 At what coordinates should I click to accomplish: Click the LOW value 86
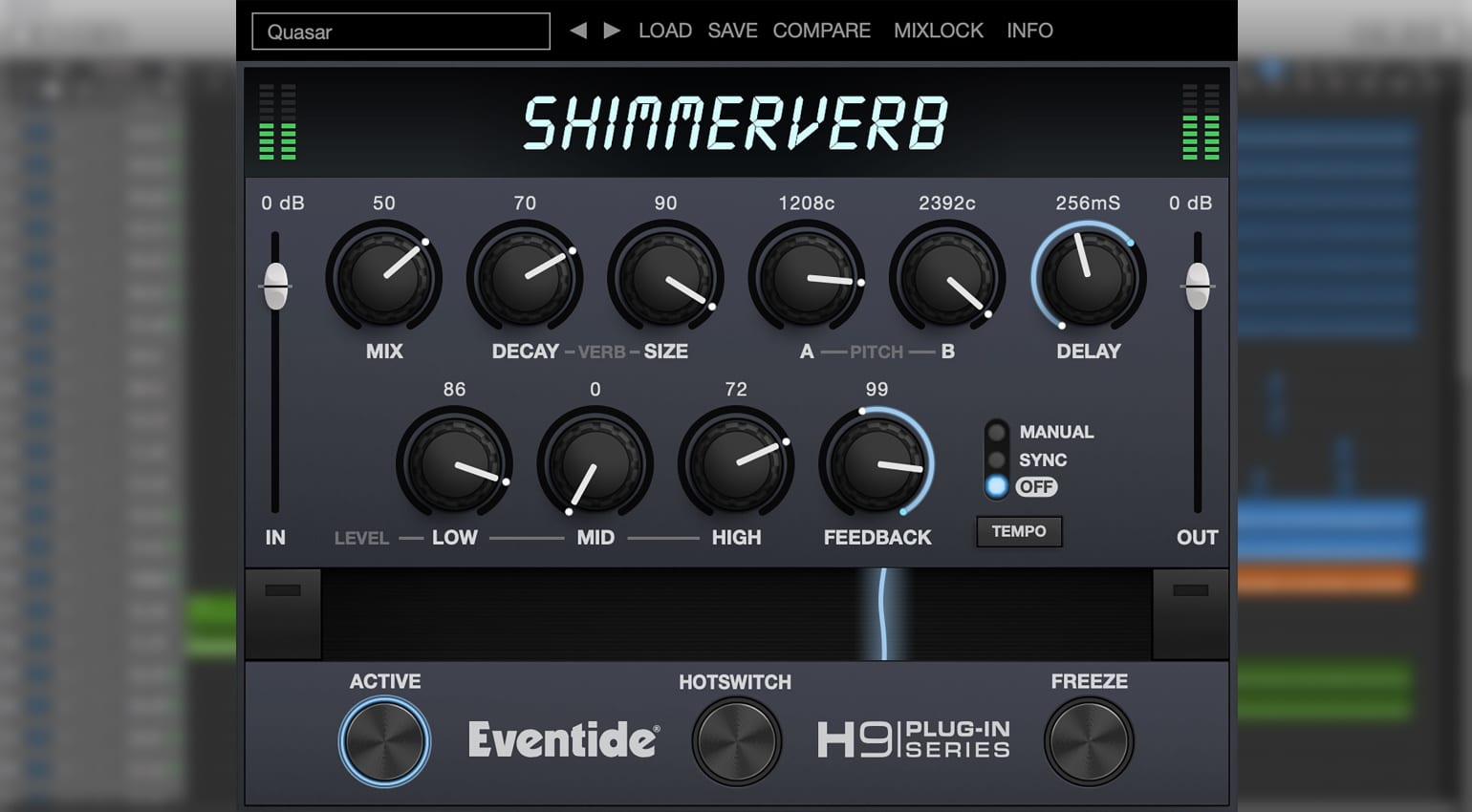point(454,389)
